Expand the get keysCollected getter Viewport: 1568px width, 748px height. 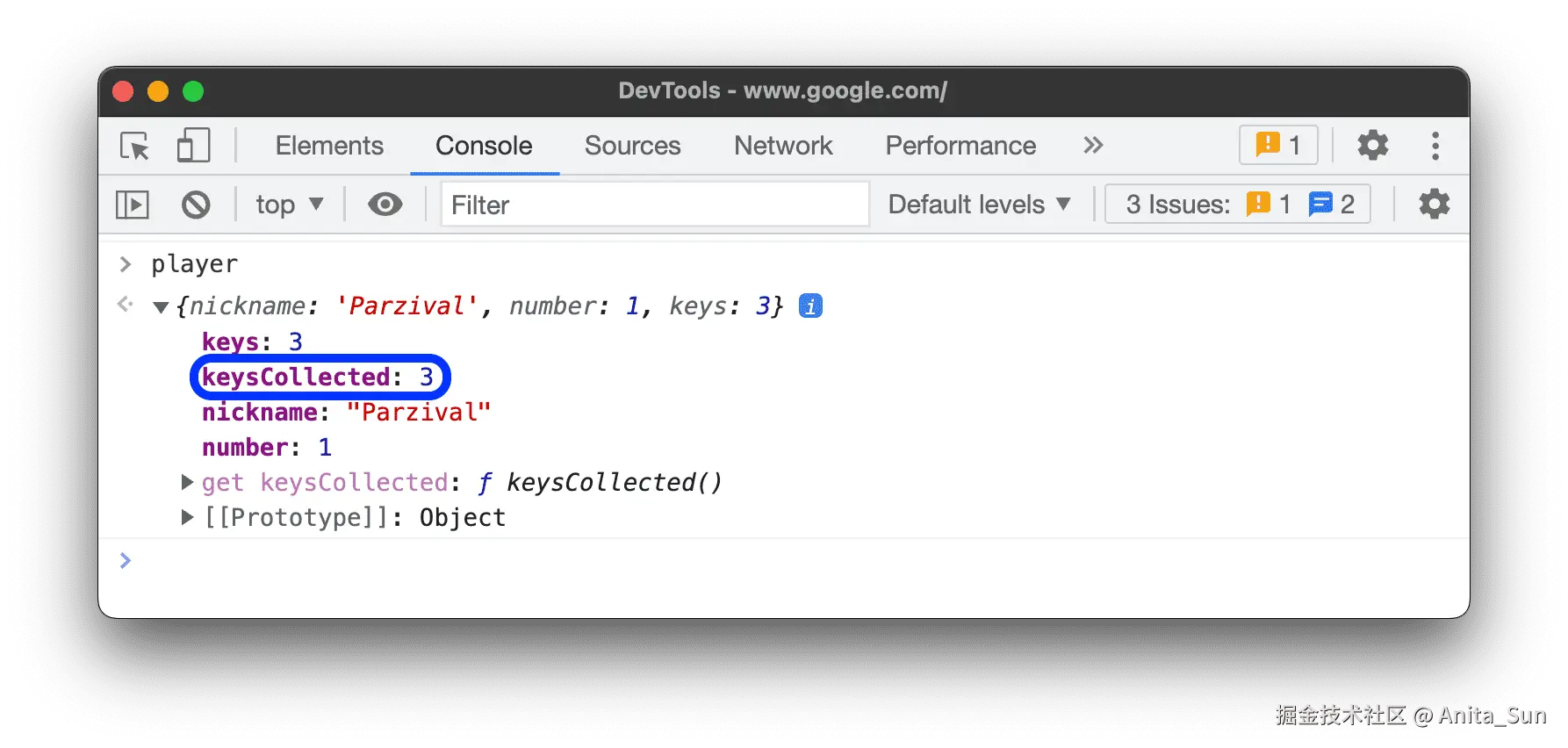click(187, 482)
